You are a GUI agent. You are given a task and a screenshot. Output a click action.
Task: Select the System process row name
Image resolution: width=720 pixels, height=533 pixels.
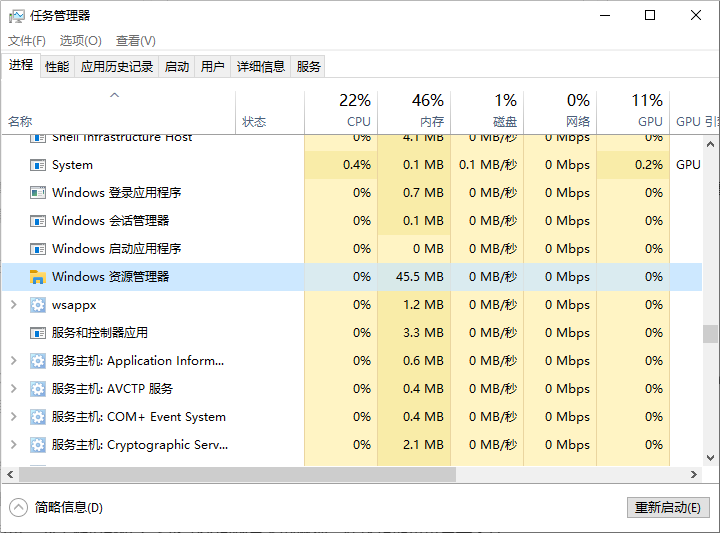72,165
